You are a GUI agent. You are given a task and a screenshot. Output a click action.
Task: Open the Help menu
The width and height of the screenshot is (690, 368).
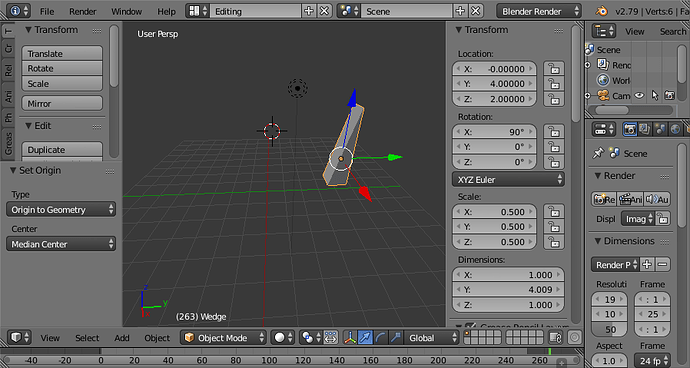tap(166, 11)
